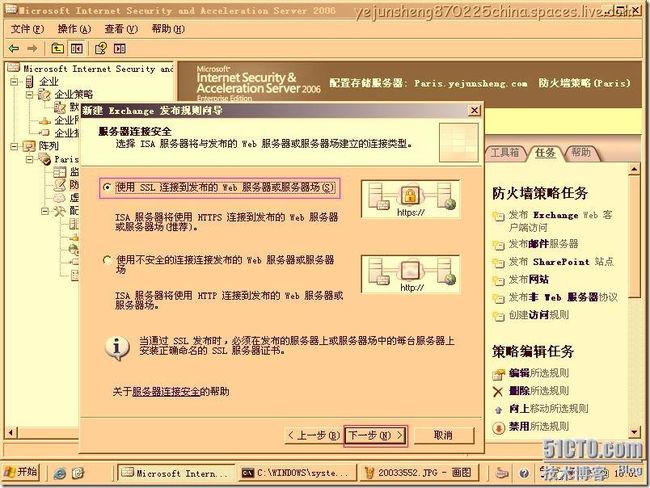Viewport: 650px width, 488px height.
Task: Open the 查看(V) menu
Action: [121, 29]
